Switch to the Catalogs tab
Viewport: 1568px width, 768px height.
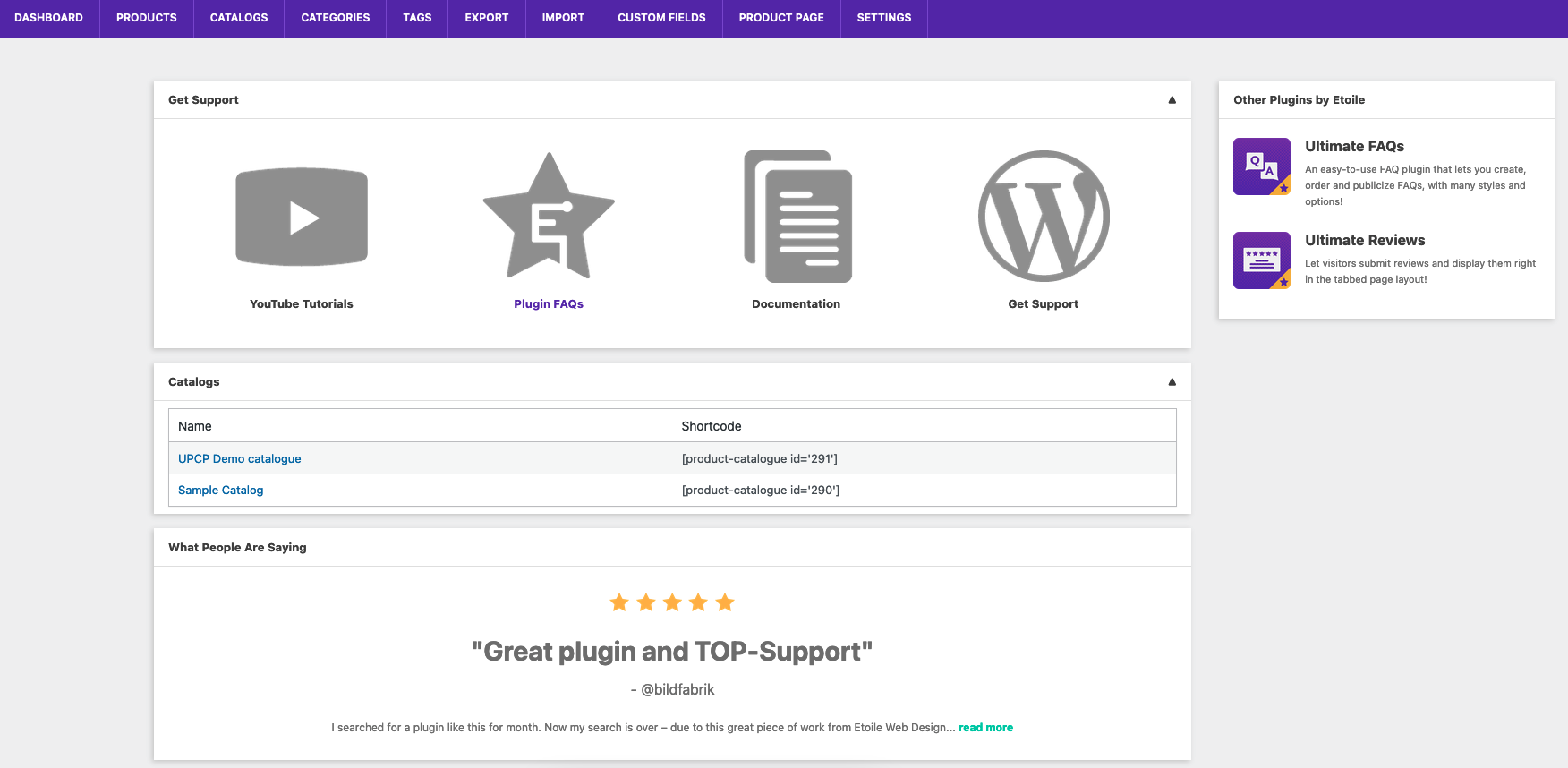[x=239, y=18]
